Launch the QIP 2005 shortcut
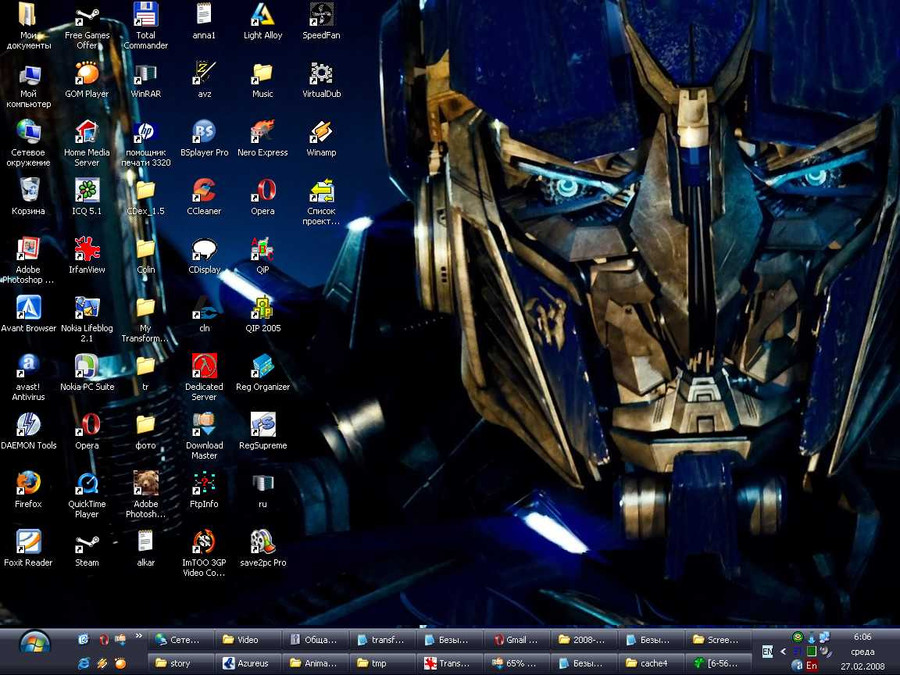The width and height of the screenshot is (900, 675). (262, 315)
